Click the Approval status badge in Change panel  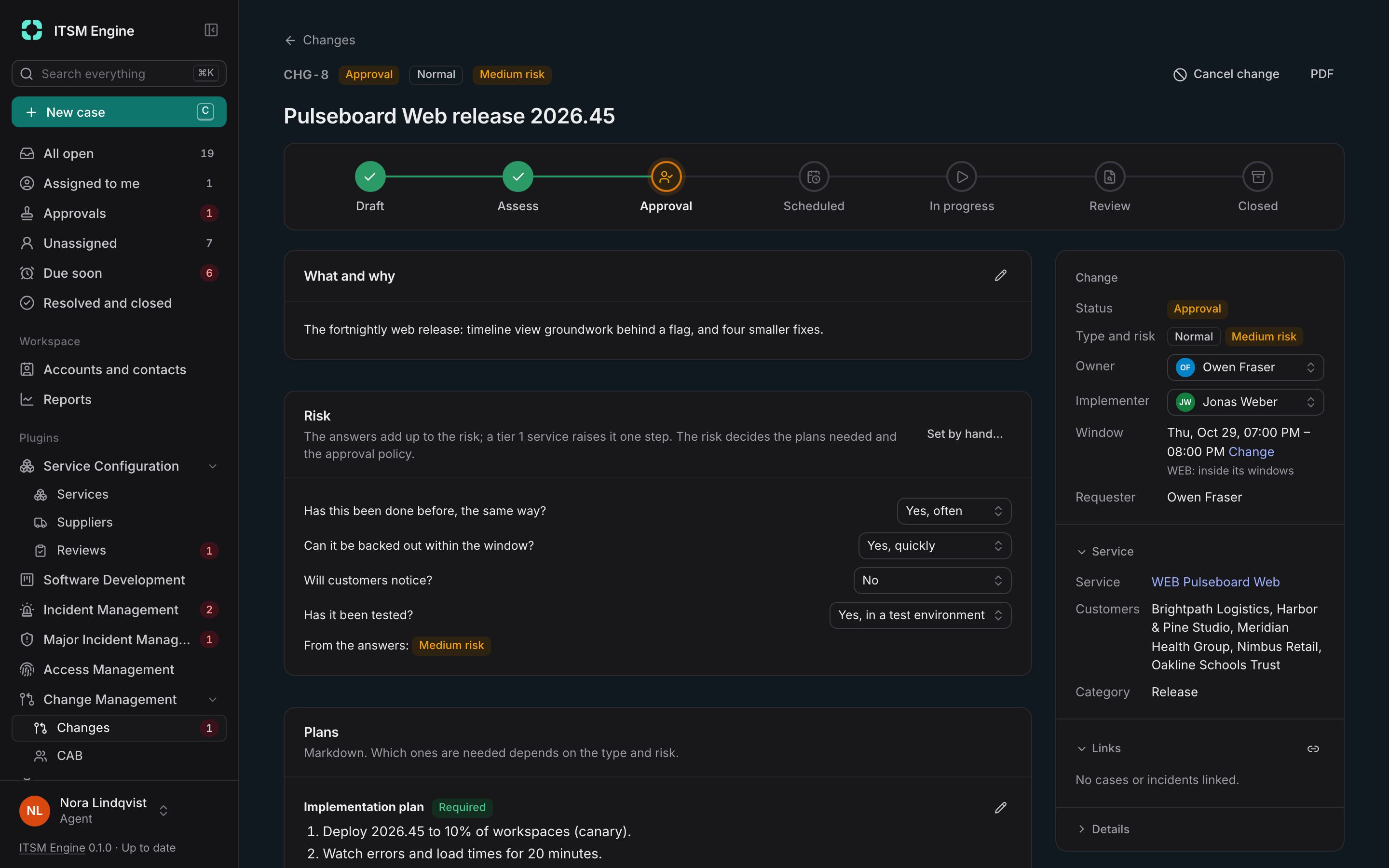pos(1197,309)
